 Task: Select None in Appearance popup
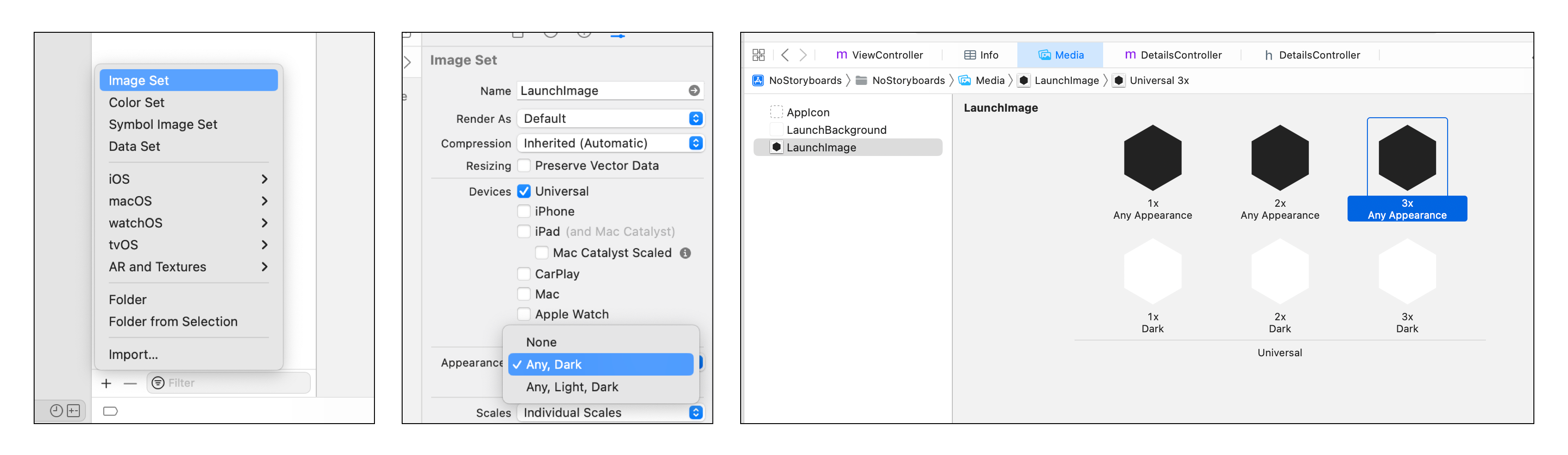coord(601,342)
